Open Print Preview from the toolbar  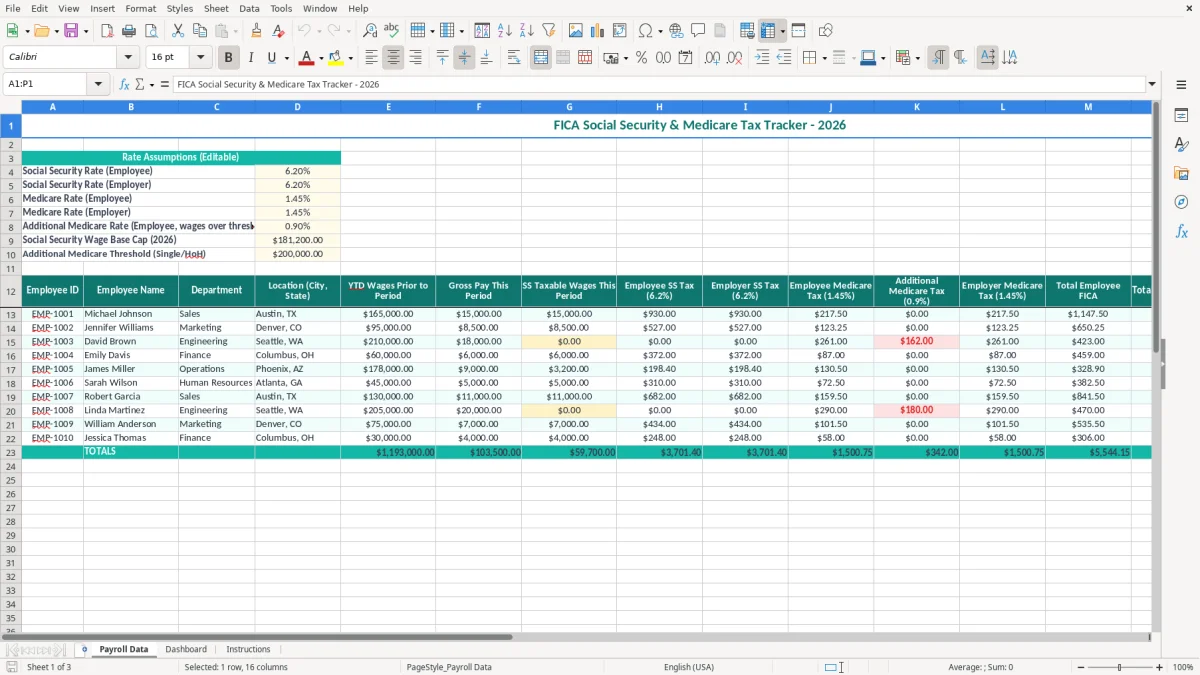point(149,31)
